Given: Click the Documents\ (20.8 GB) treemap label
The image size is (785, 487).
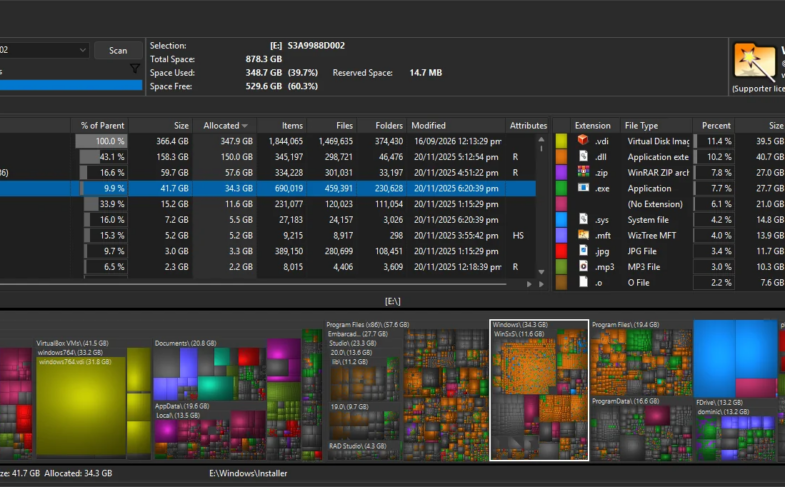Looking at the screenshot, I should pos(185,343).
